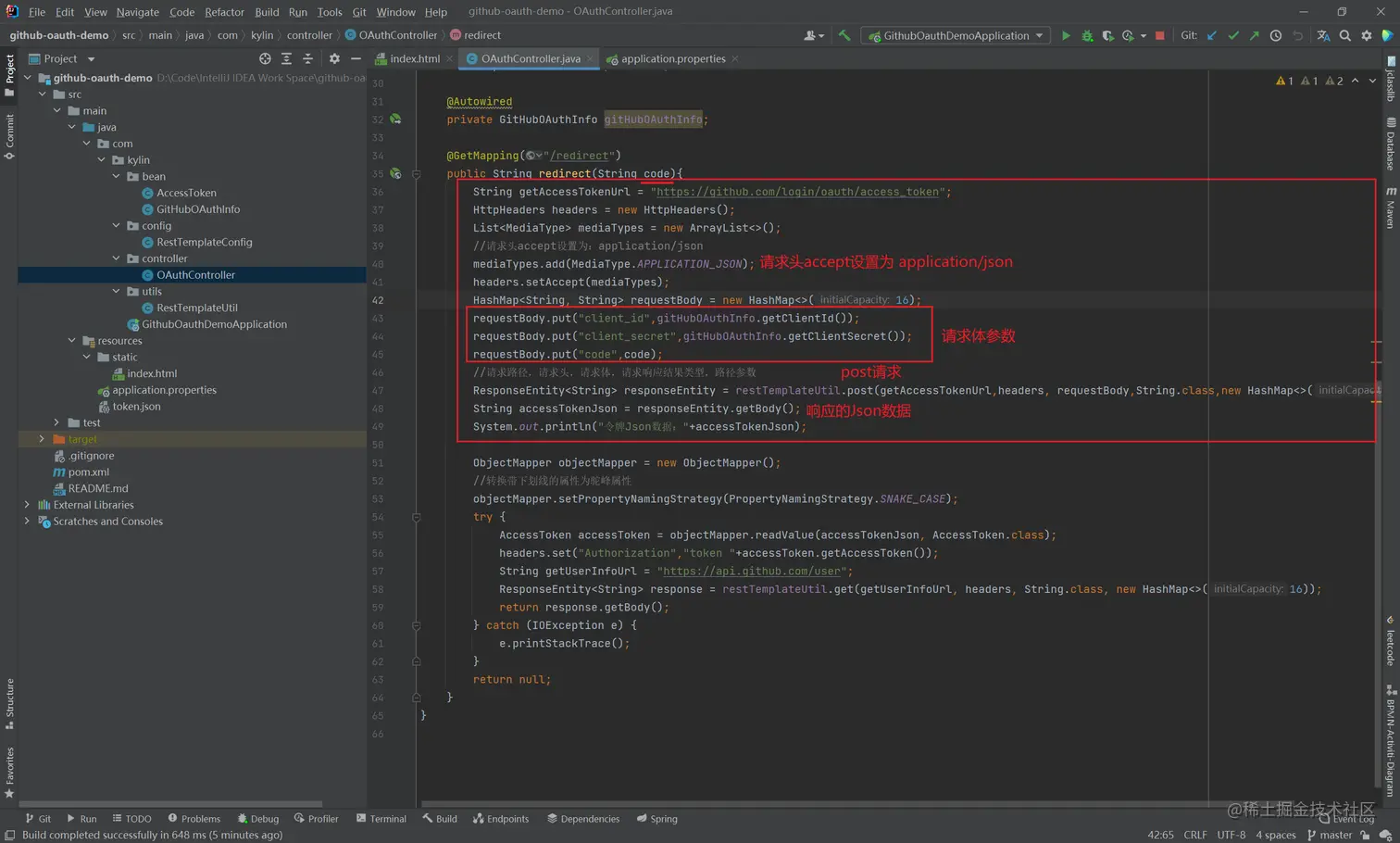Viewport: 1400px width, 843px height.
Task: Click the Git update project arrow icon
Action: pos(1212,35)
